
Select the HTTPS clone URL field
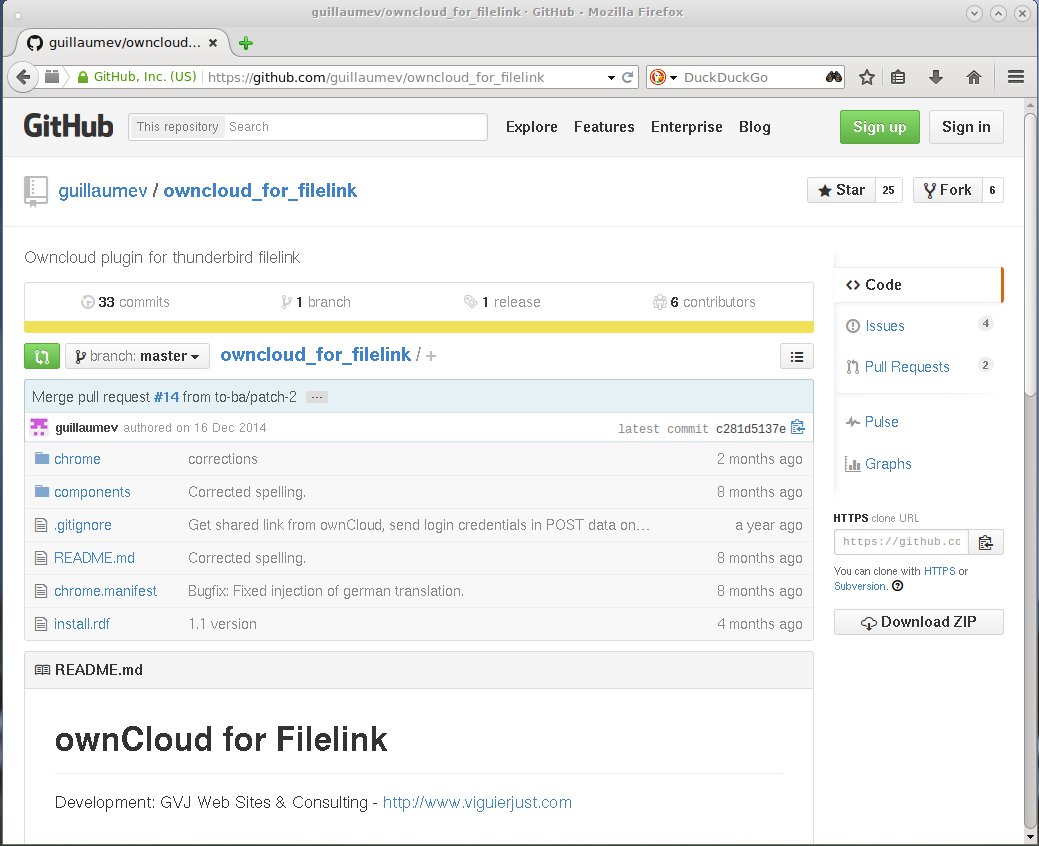[x=901, y=542]
